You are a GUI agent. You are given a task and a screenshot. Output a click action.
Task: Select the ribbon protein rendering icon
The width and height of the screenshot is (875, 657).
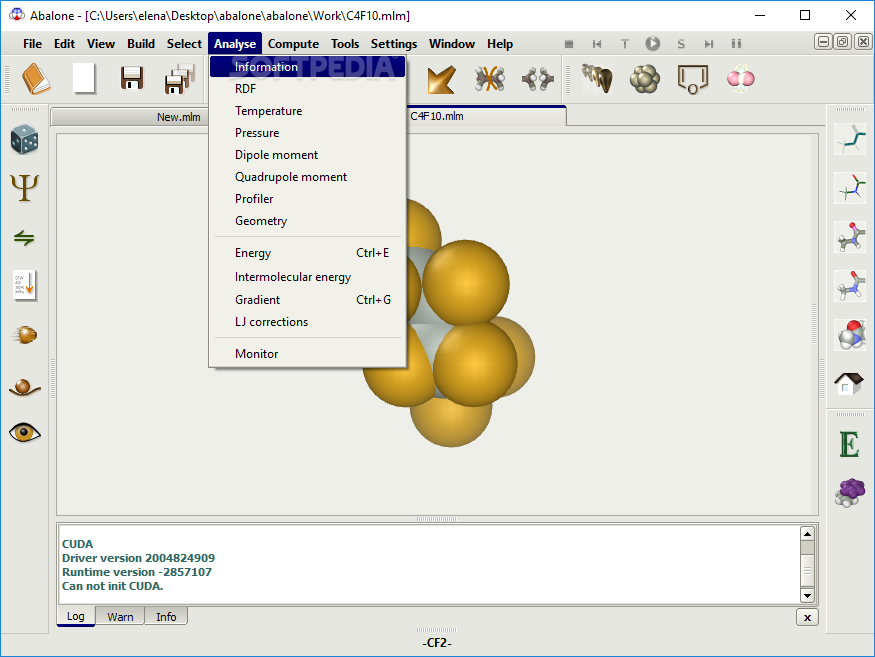pos(597,79)
